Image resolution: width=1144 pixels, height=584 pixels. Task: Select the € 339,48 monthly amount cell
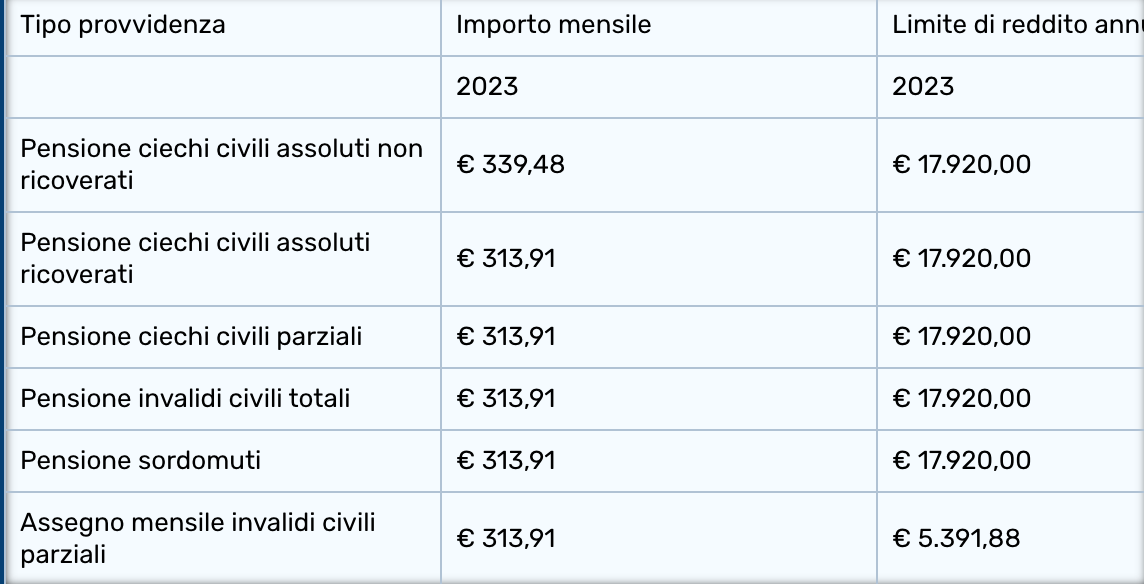(511, 164)
